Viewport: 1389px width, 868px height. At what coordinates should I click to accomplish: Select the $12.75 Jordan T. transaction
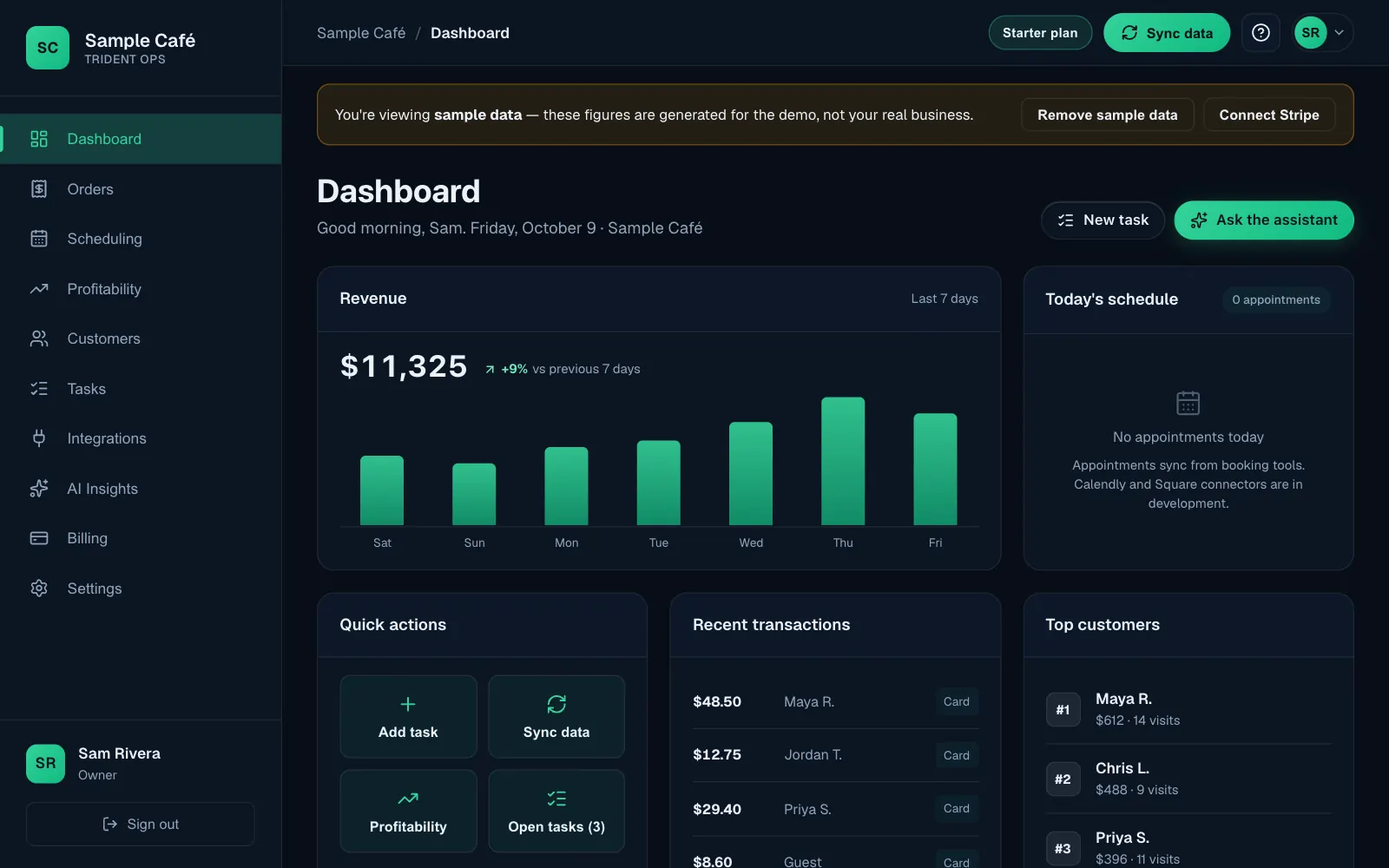pos(835,755)
